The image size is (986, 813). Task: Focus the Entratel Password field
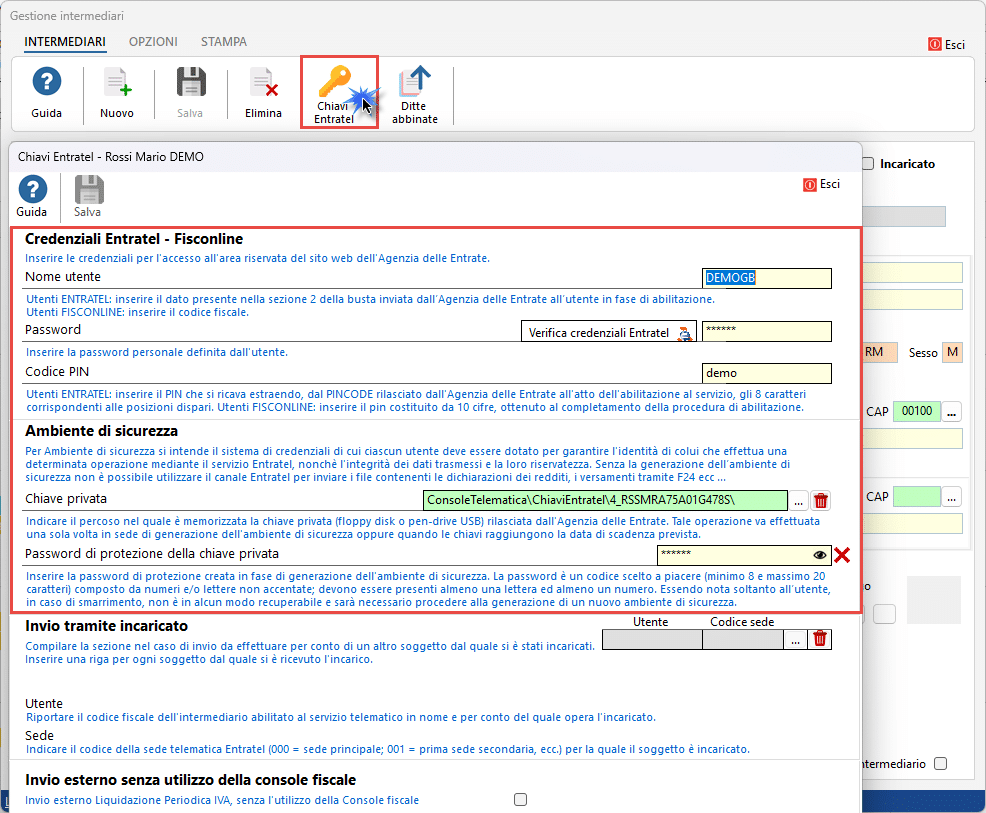coord(767,331)
